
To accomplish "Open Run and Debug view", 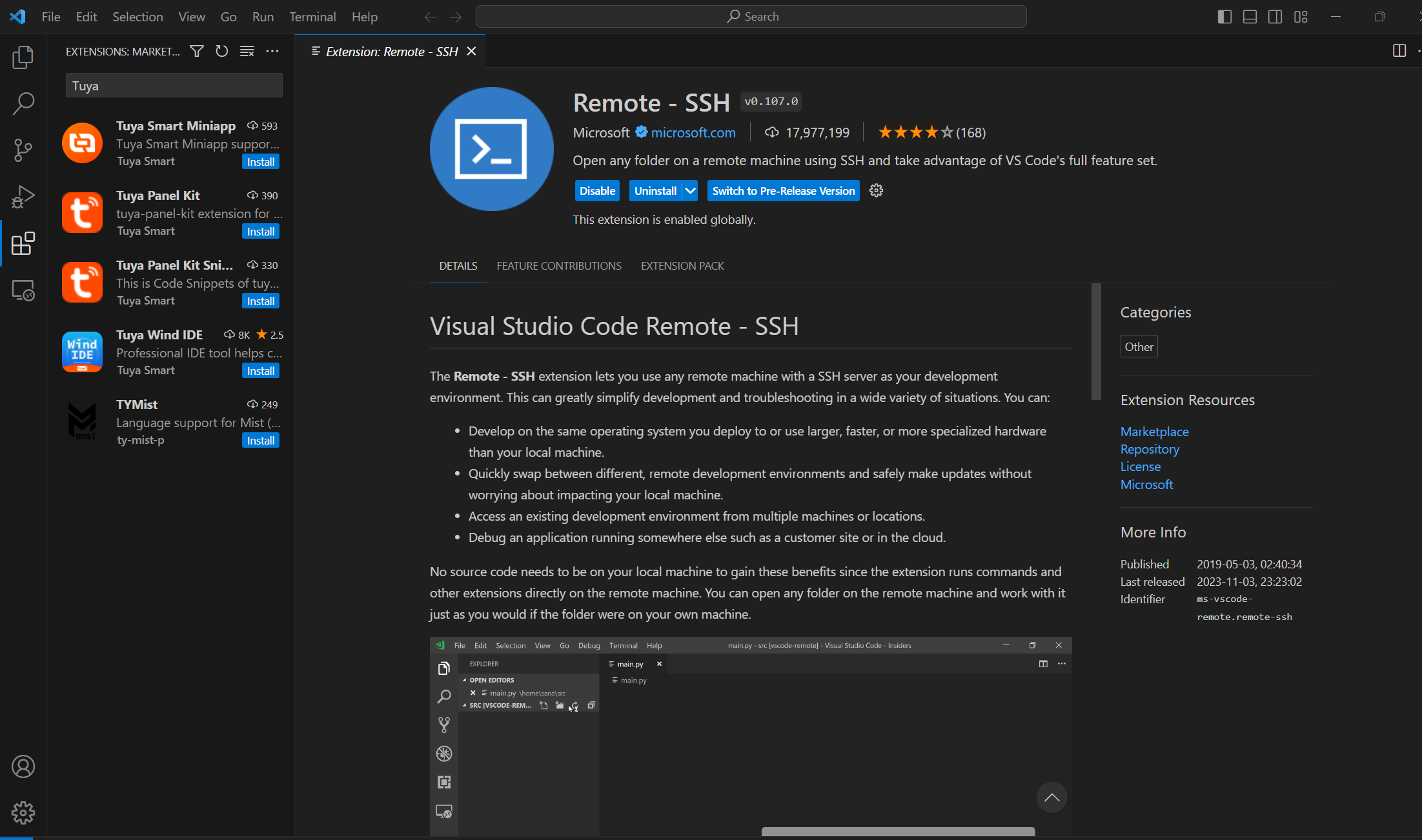I will coord(23,197).
